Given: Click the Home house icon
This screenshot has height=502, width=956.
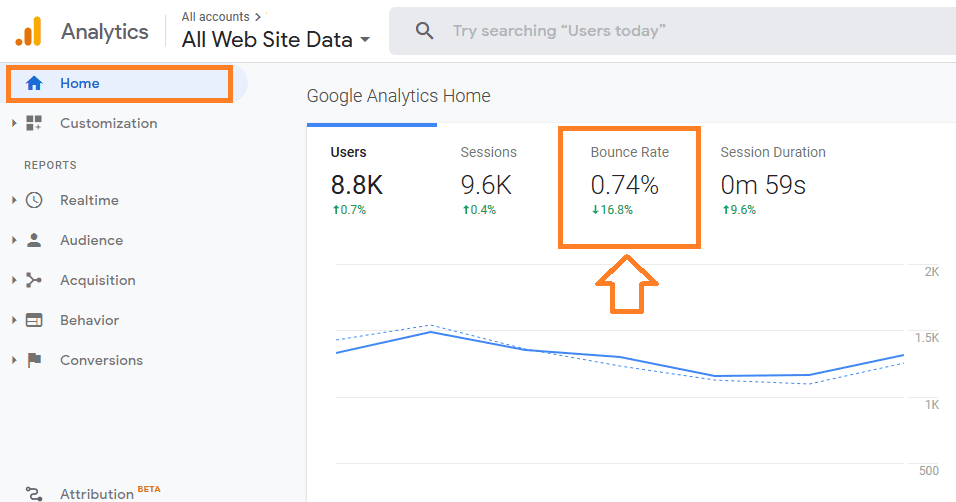Looking at the screenshot, I should (34, 84).
